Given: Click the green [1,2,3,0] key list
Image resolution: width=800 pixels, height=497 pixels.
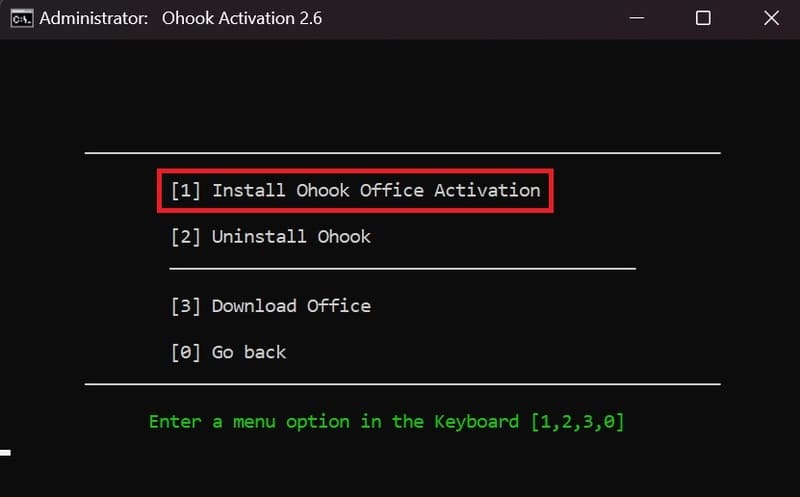Looking at the screenshot, I should click(x=577, y=422).
